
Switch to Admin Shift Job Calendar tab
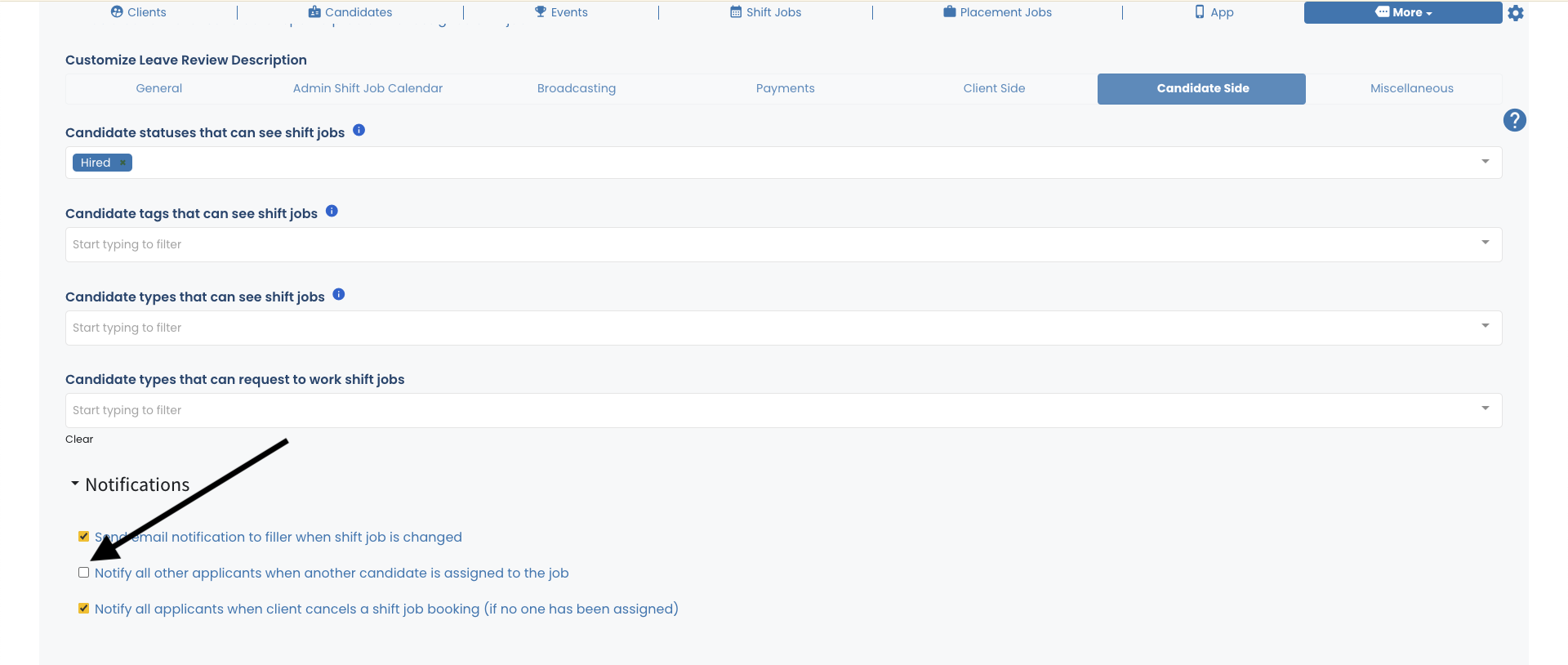[367, 88]
